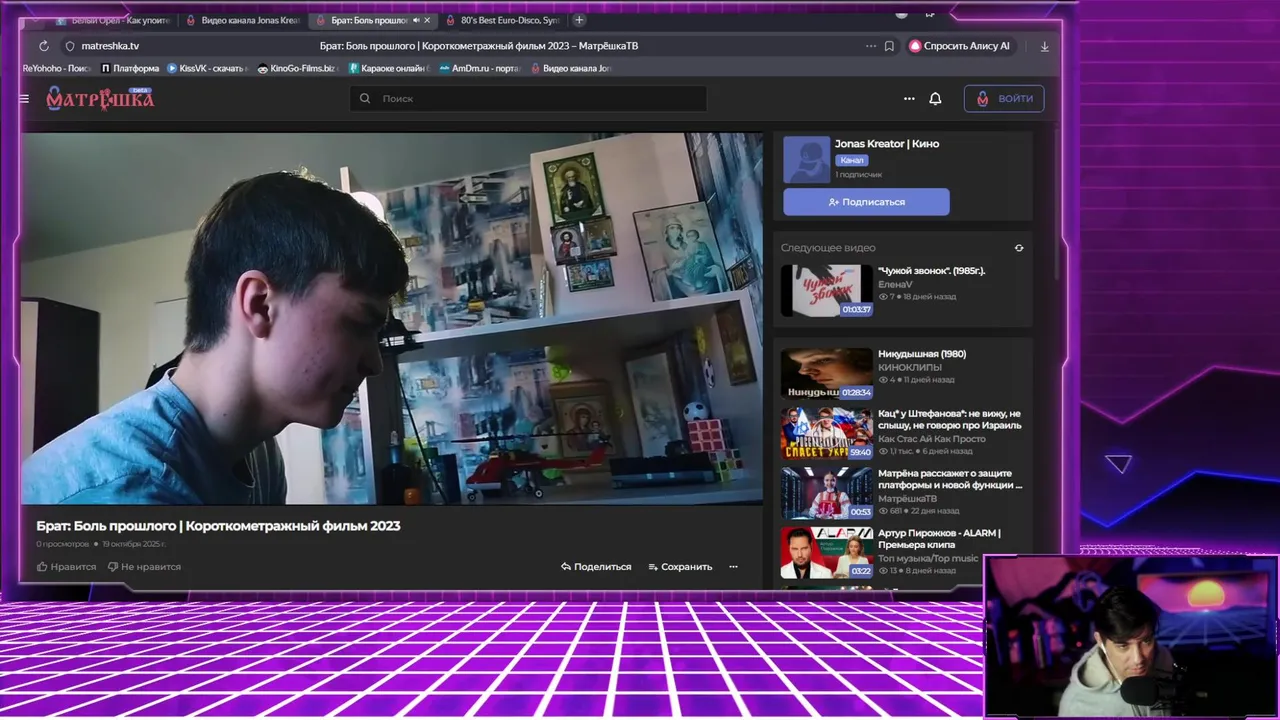Open the Видео канала Jon bookmark
The width and height of the screenshot is (1280, 720).
[x=571, y=68]
